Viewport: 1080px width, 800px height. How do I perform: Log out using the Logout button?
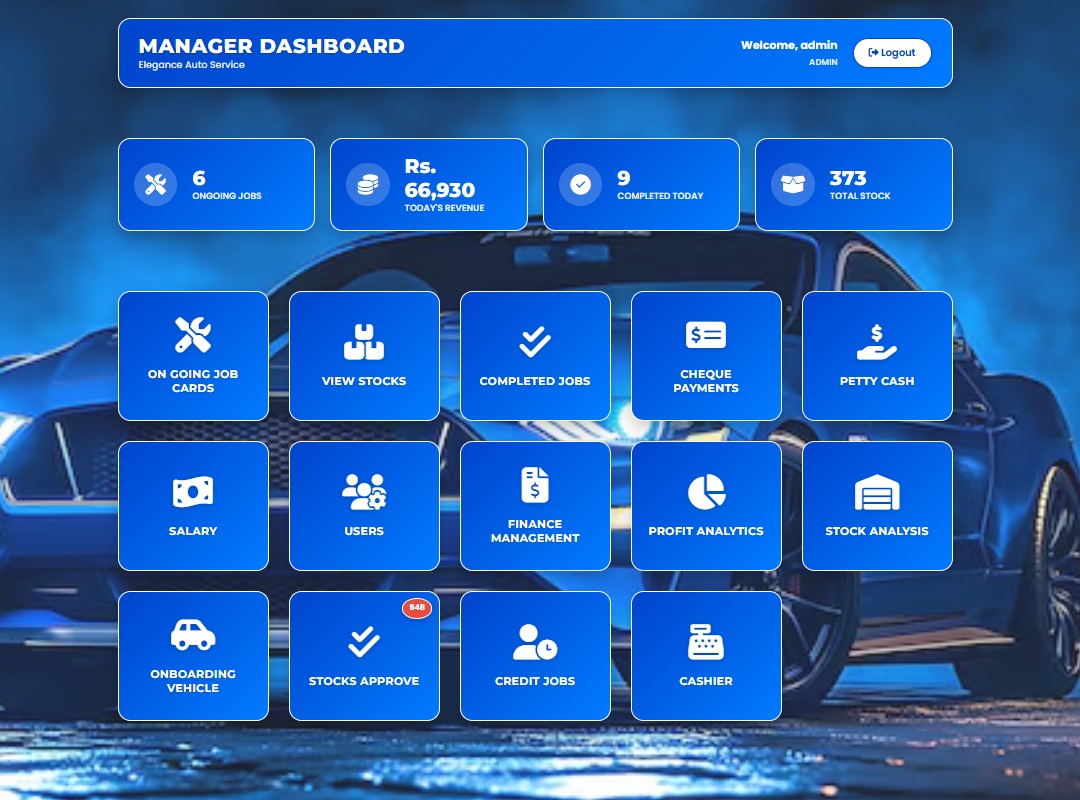point(892,53)
